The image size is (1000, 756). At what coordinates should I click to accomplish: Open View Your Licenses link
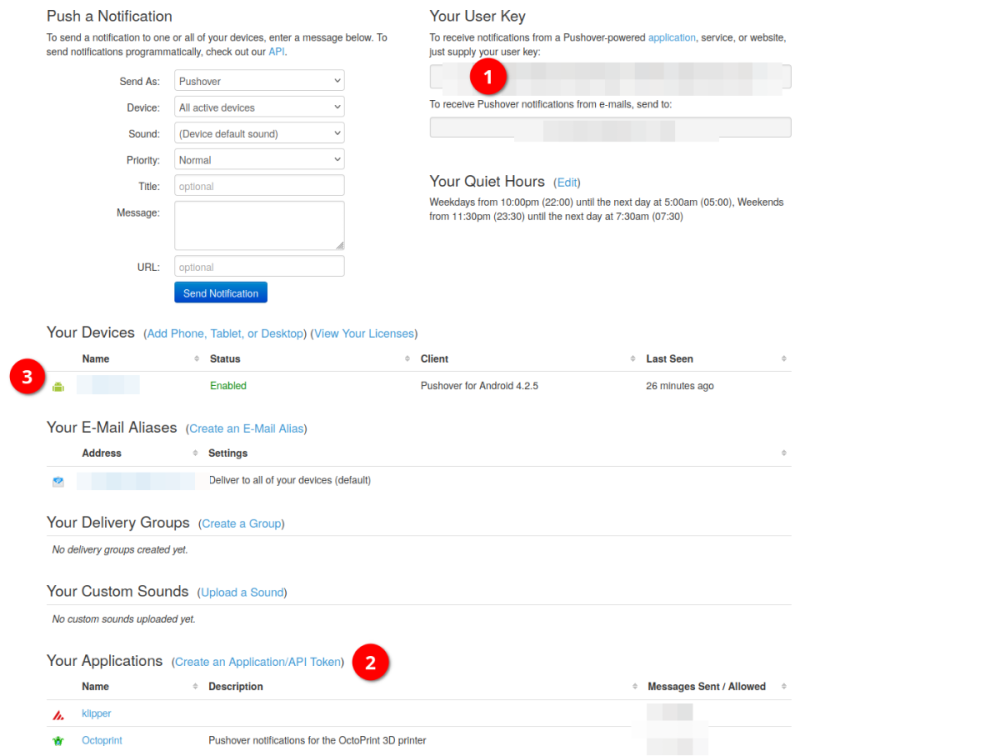pos(364,334)
